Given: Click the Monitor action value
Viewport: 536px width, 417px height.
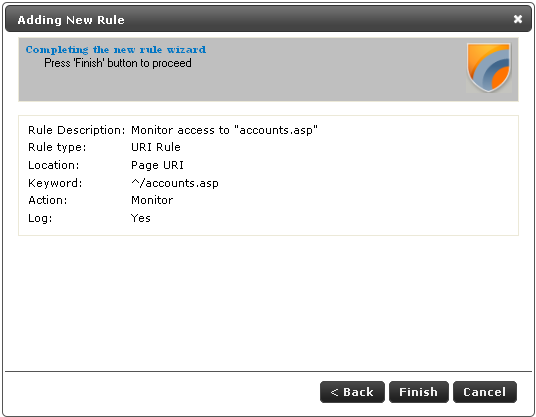Looking at the screenshot, I should coord(152,200).
